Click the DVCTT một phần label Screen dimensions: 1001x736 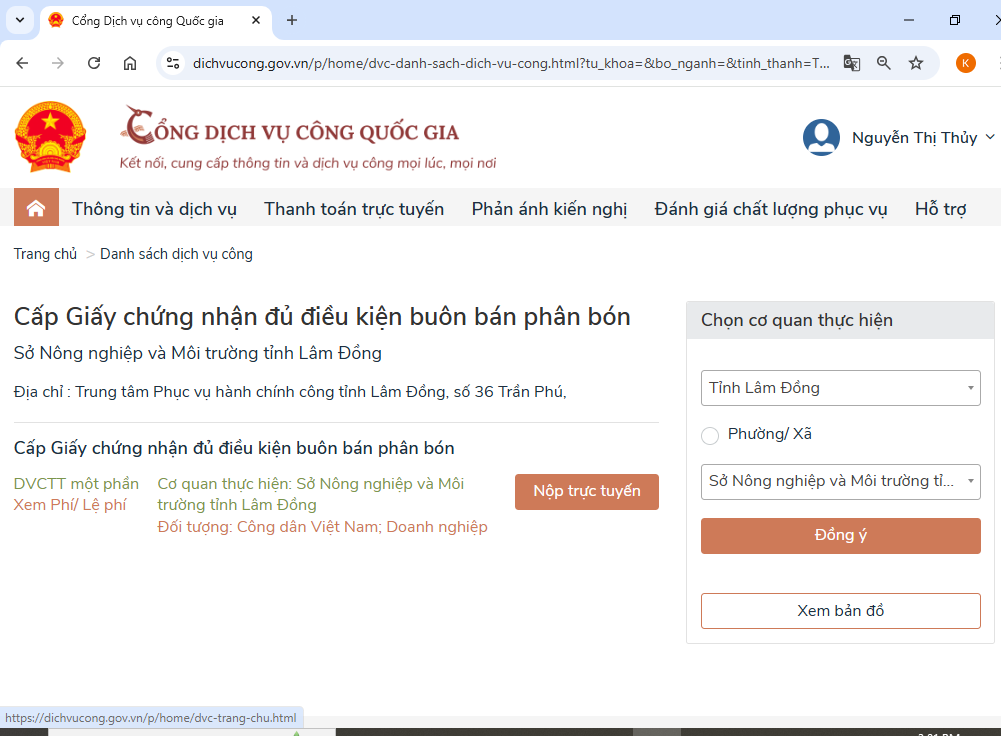tap(76, 484)
